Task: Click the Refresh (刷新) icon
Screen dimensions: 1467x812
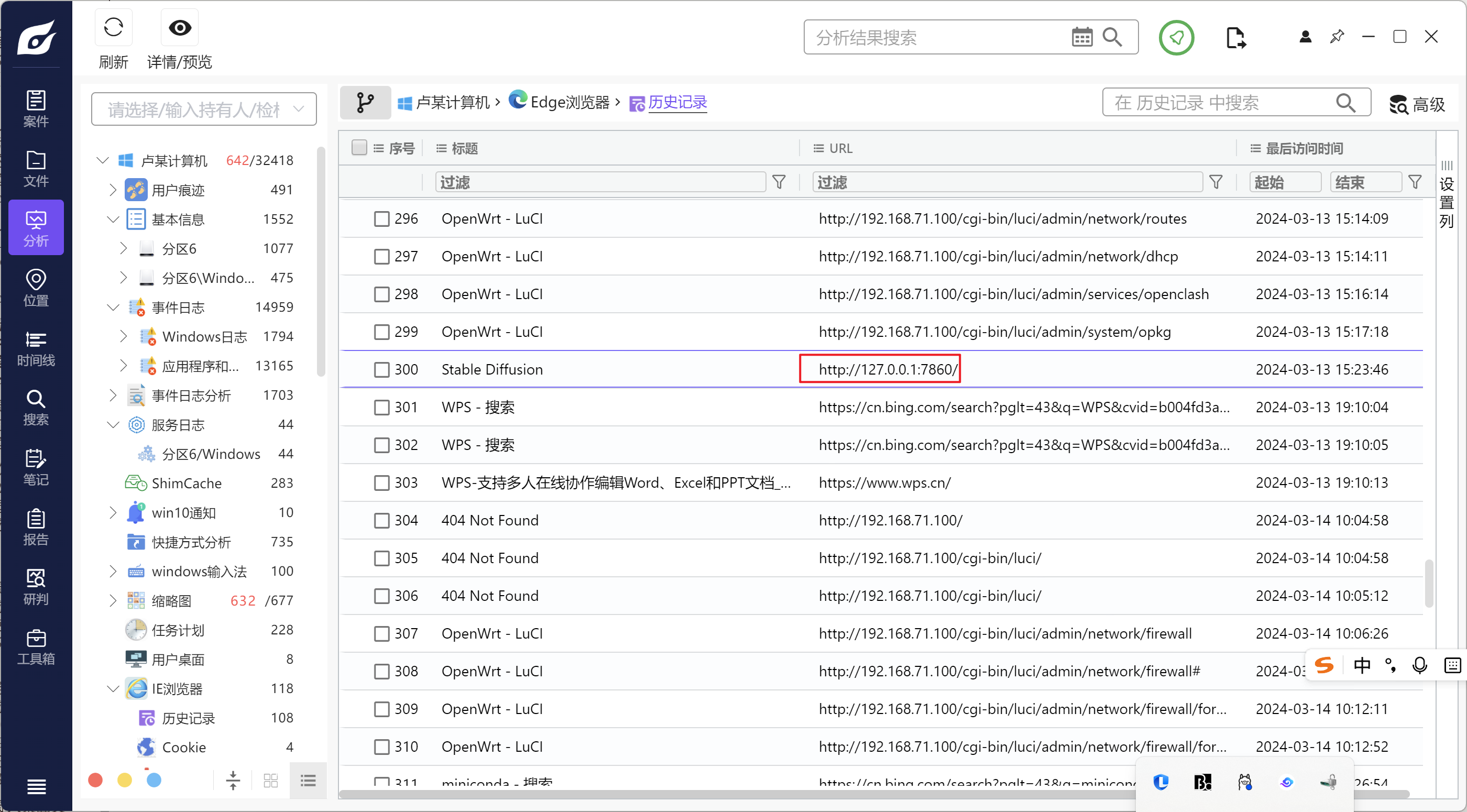Action: (113, 28)
